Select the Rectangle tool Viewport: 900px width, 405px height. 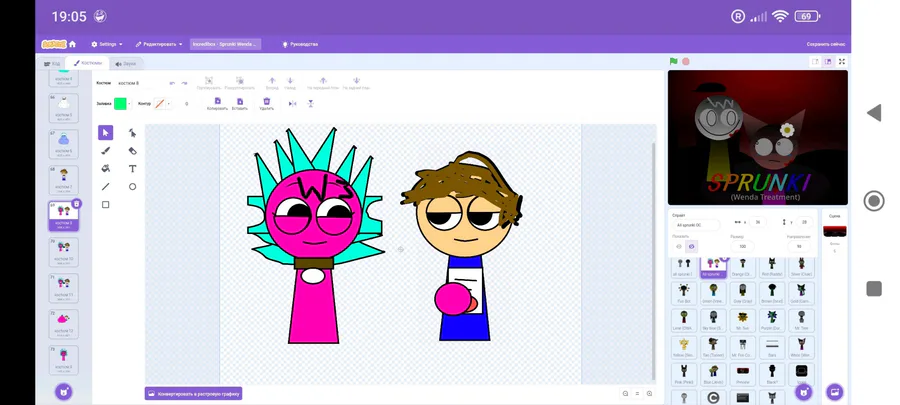coord(106,204)
